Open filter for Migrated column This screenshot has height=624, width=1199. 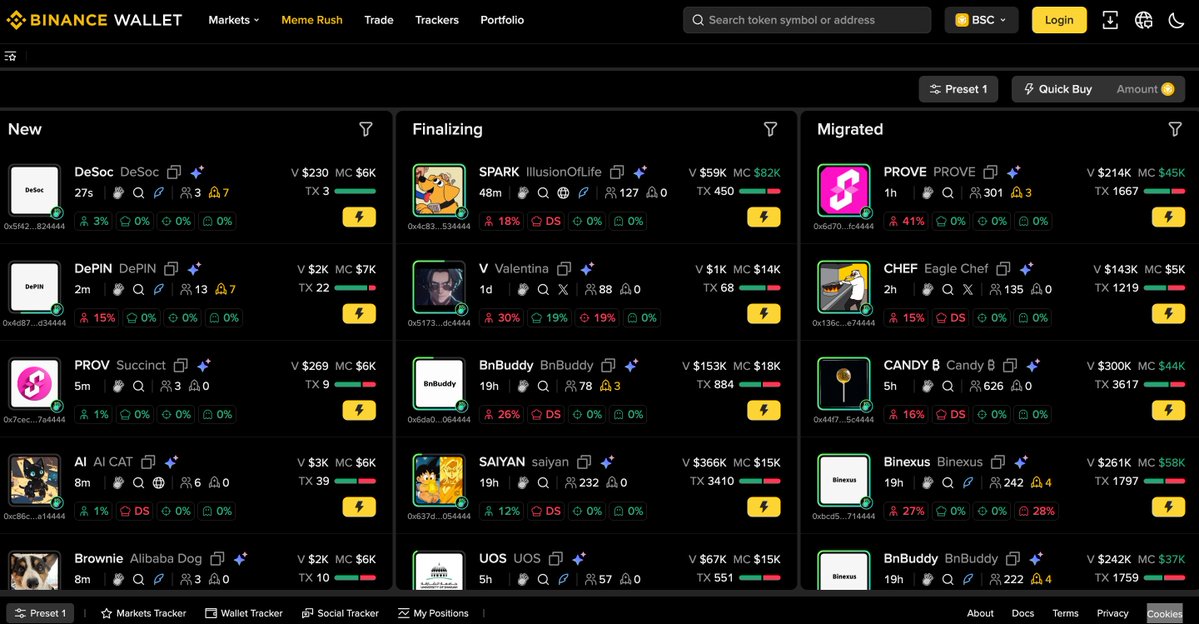click(x=1175, y=129)
